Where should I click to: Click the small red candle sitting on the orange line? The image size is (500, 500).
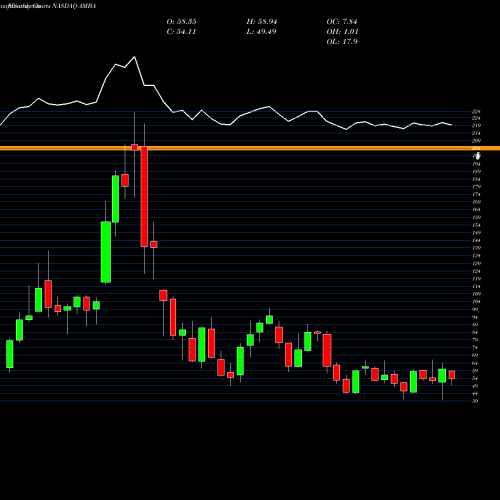click(x=135, y=147)
